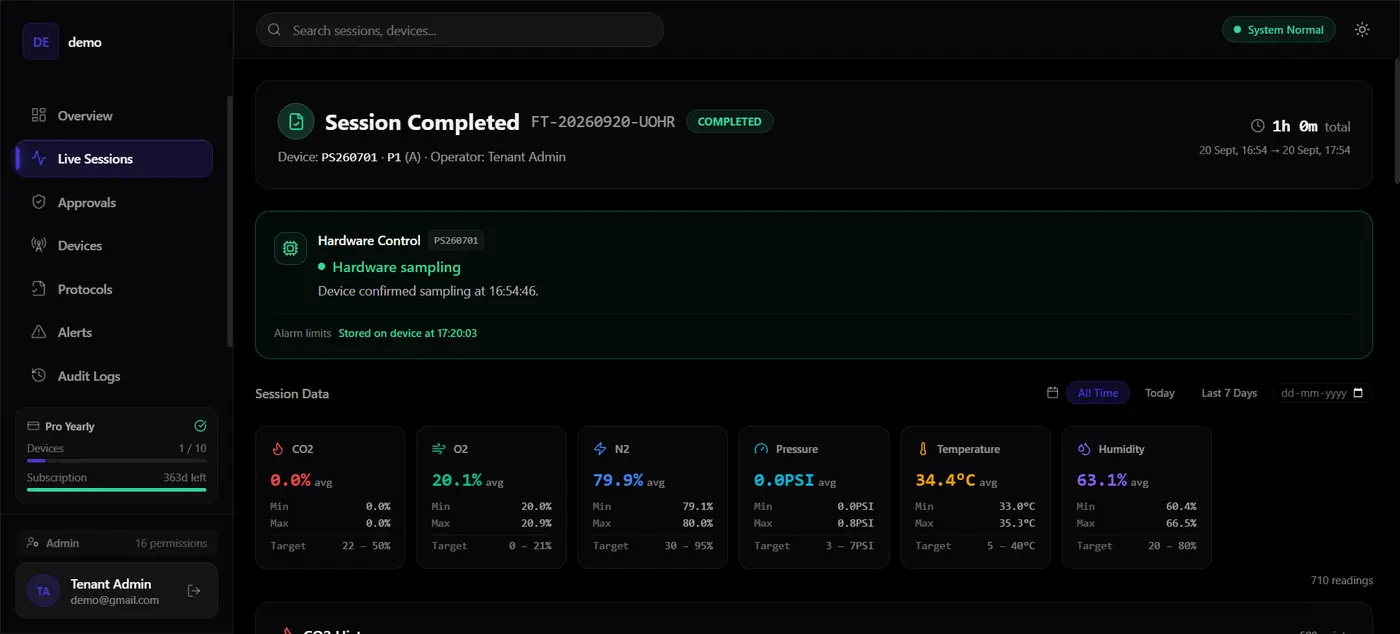Navigate to Devices
This screenshot has height=634, width=1400.
(x=114, y=245)
